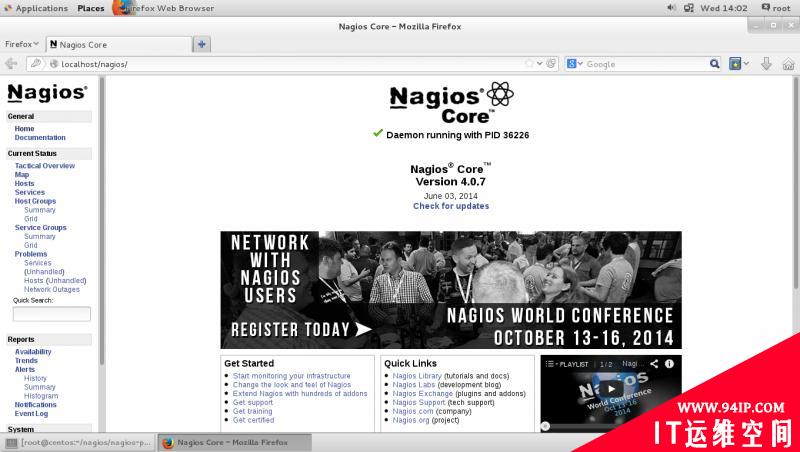800x452 pixels.
Task: Open the root user menu
Action: [776, 8]
